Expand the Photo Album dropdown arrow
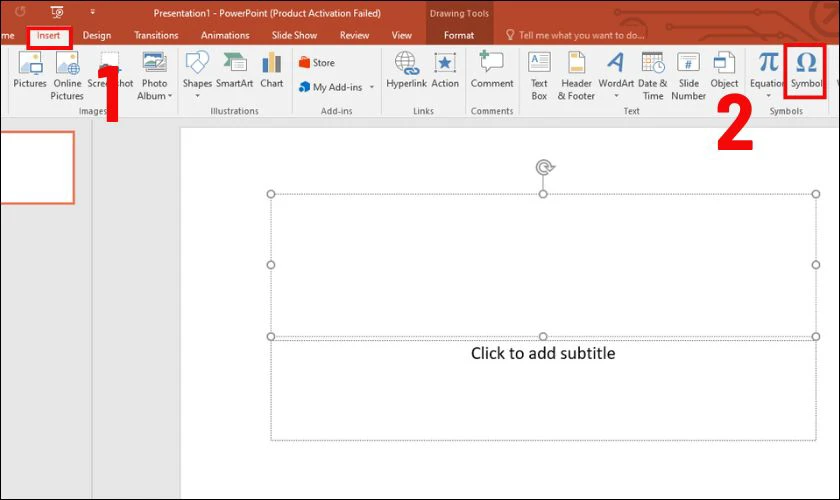 [170, 96]
